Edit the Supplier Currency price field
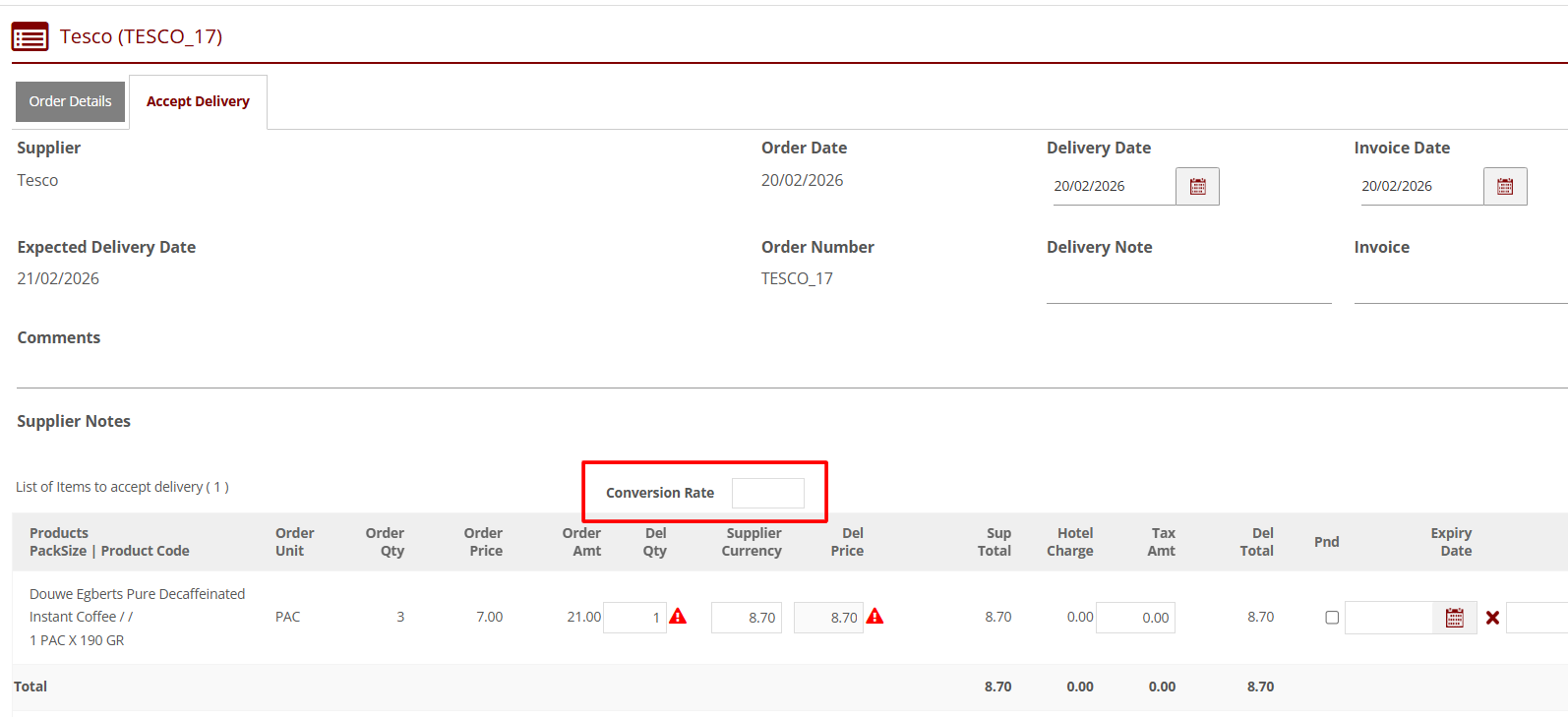This screenshot has width=1568, height=717. tap(746, 618)
